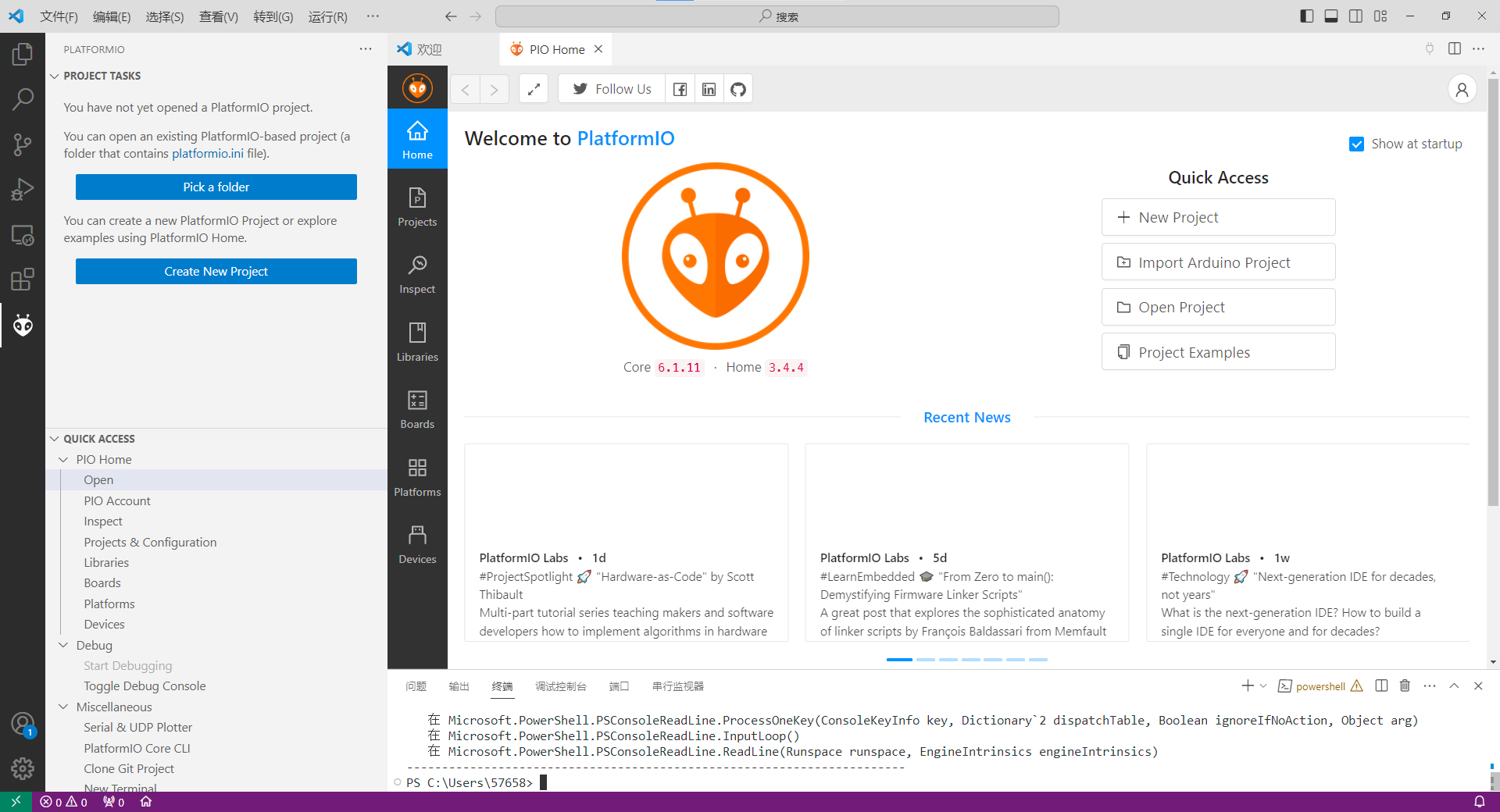Click Project Examples button
This screenshot has width=1500, height=812.
[1218, 352]
